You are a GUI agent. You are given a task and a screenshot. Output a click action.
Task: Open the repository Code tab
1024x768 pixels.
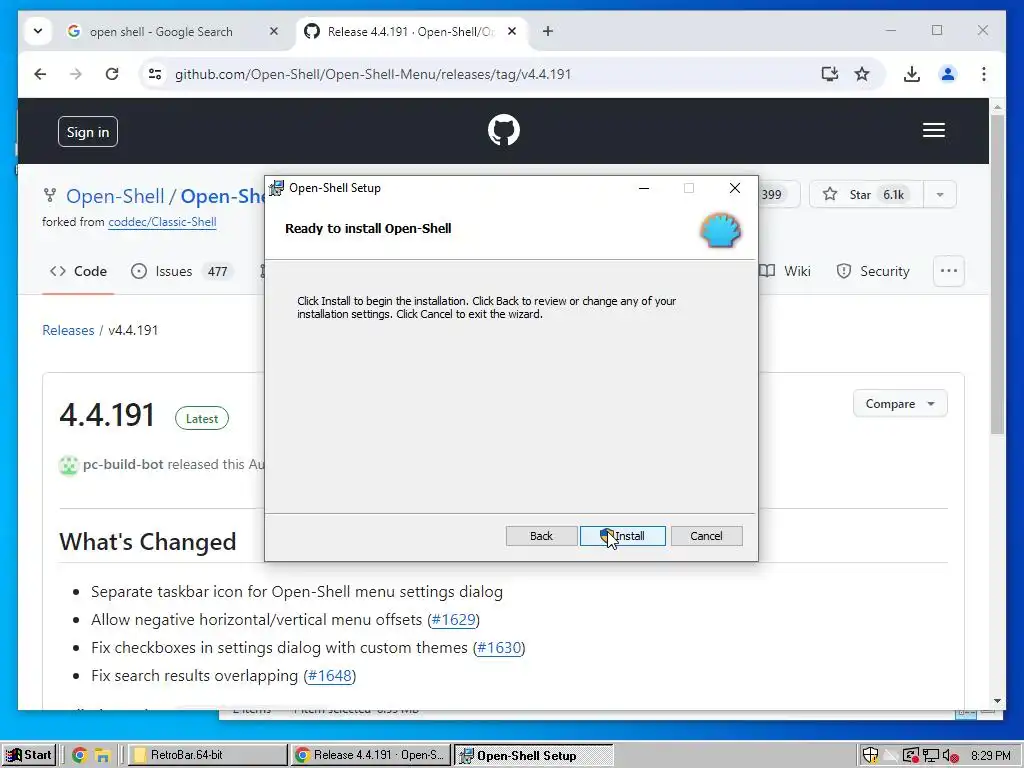(x=78, y=271)
